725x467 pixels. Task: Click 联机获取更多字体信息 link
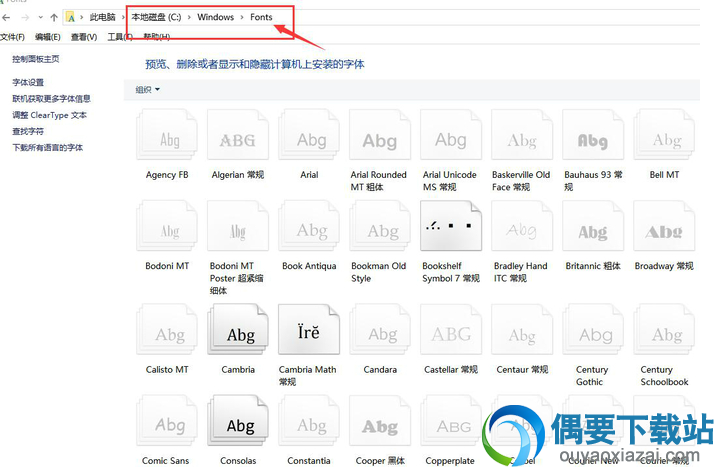click(x=51, y=98)
